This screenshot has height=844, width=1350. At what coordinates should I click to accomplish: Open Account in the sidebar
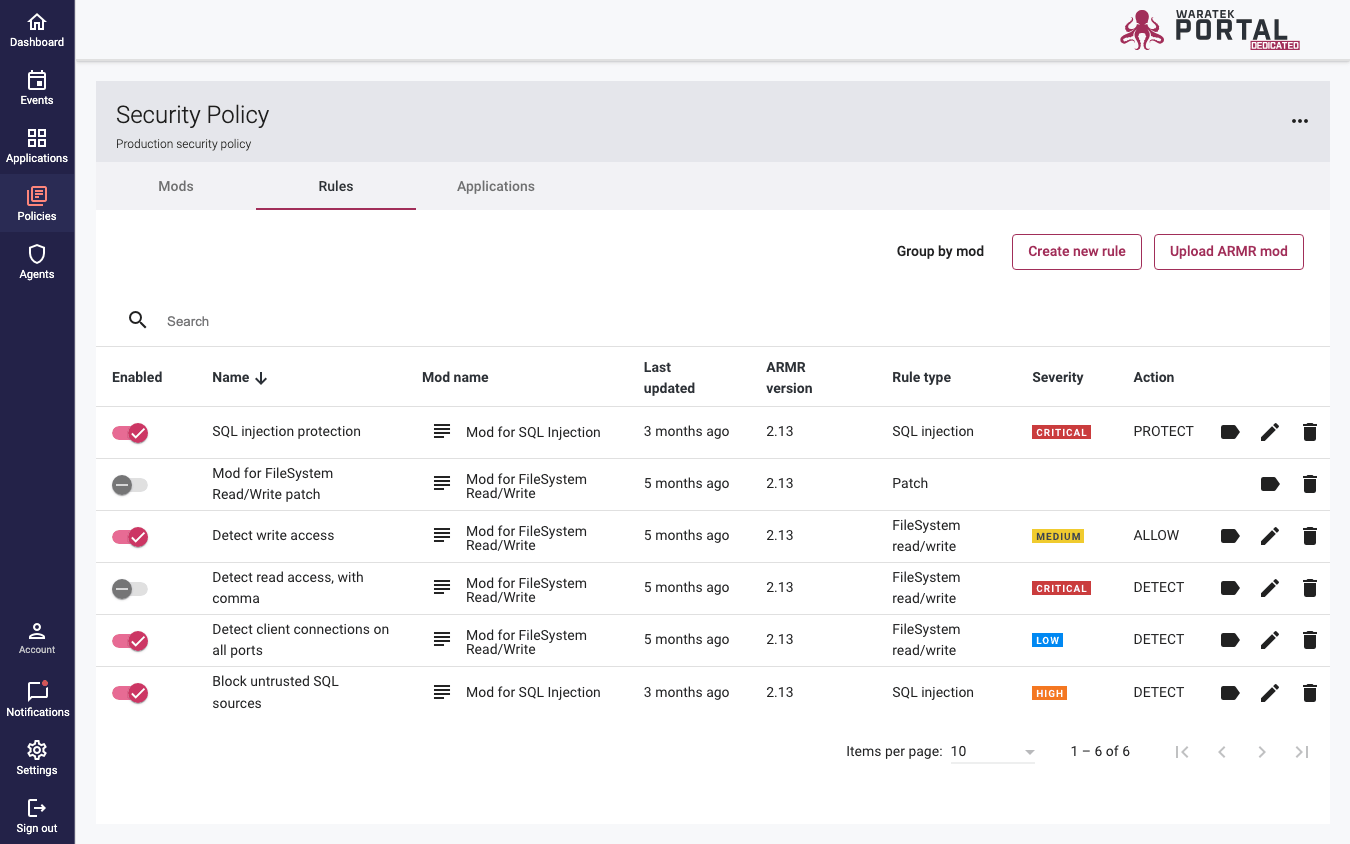pos(37,638)
